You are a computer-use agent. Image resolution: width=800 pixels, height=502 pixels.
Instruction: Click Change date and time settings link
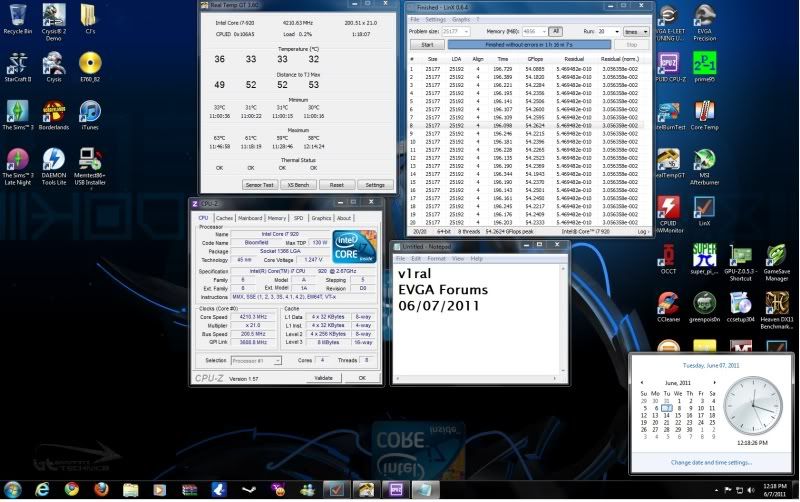click(711, 463)
